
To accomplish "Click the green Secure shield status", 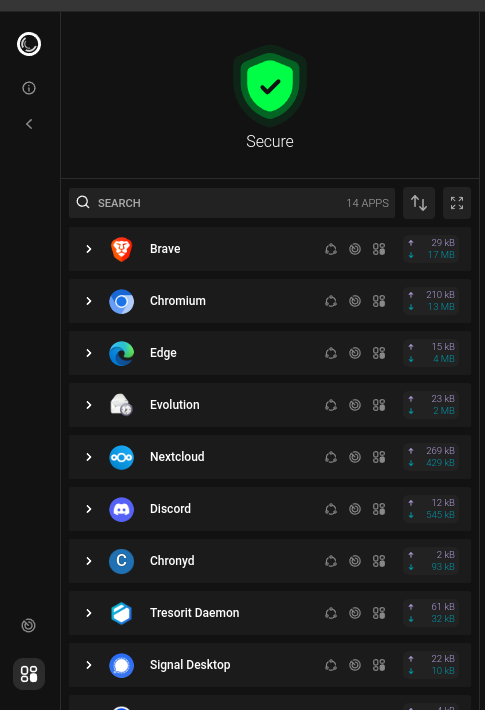I will [270, 86].
